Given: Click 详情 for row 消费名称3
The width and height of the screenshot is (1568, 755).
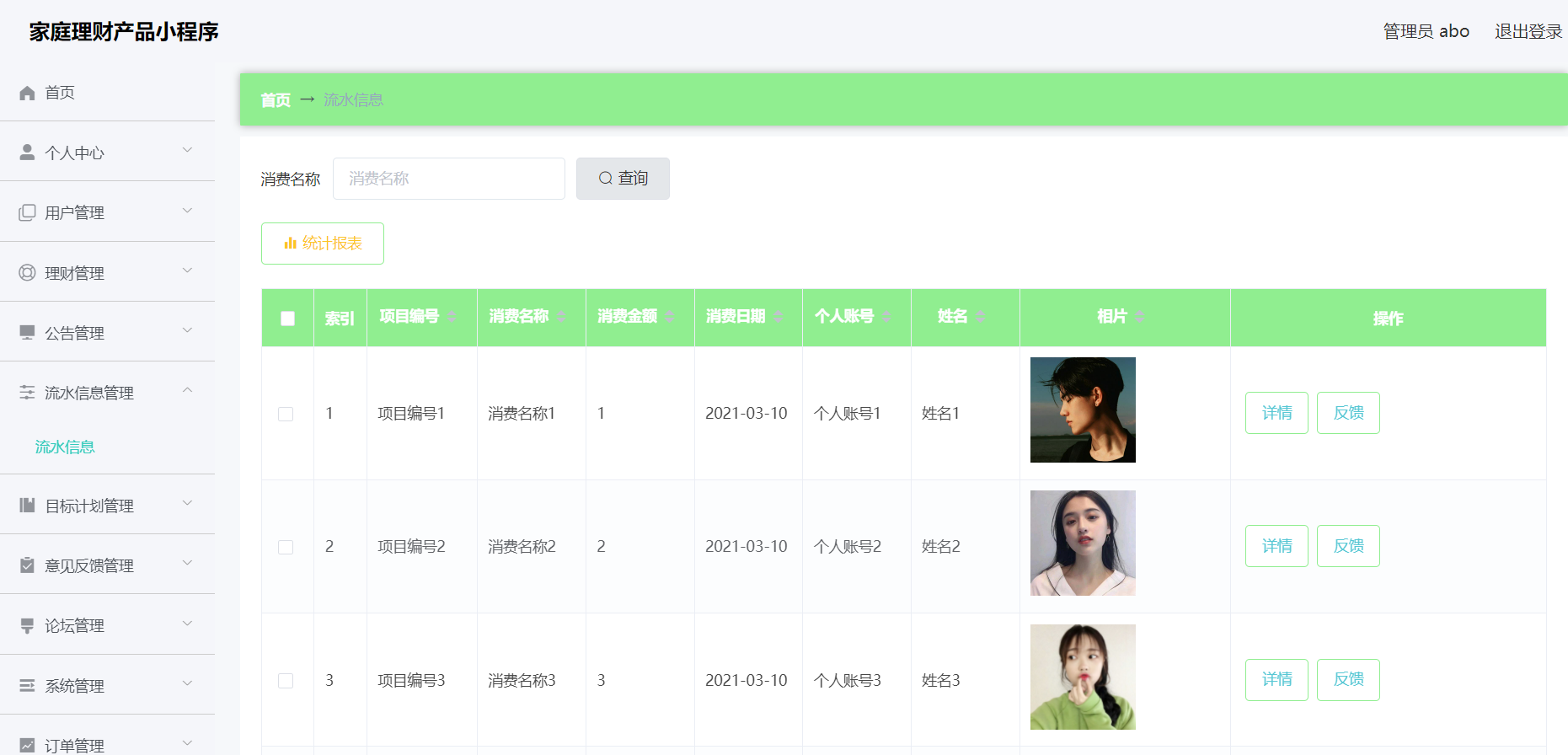Looking at the screenshot, I should [1276, 680].
